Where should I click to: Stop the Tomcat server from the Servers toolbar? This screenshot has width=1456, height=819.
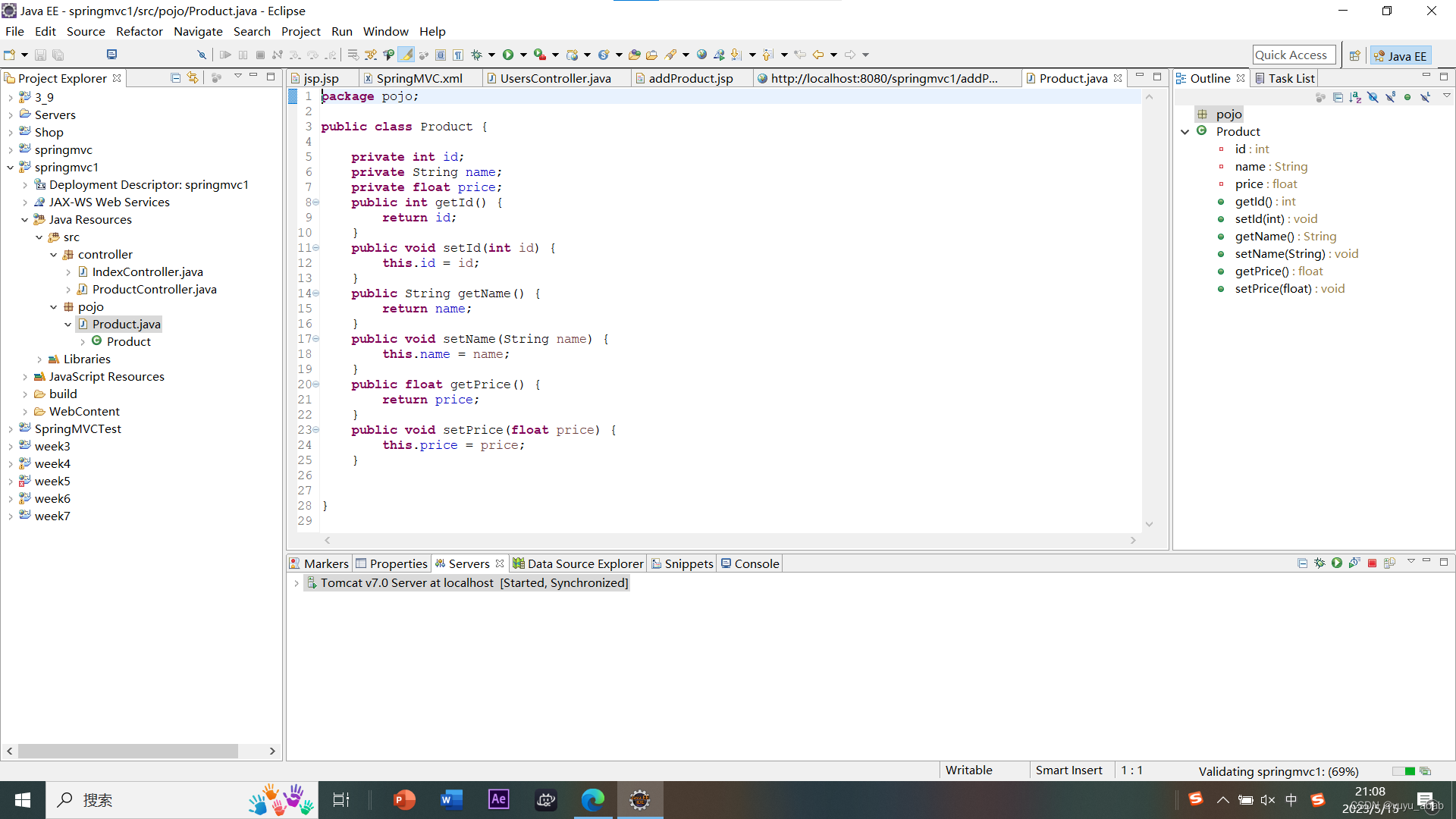tap(1373, 563)
